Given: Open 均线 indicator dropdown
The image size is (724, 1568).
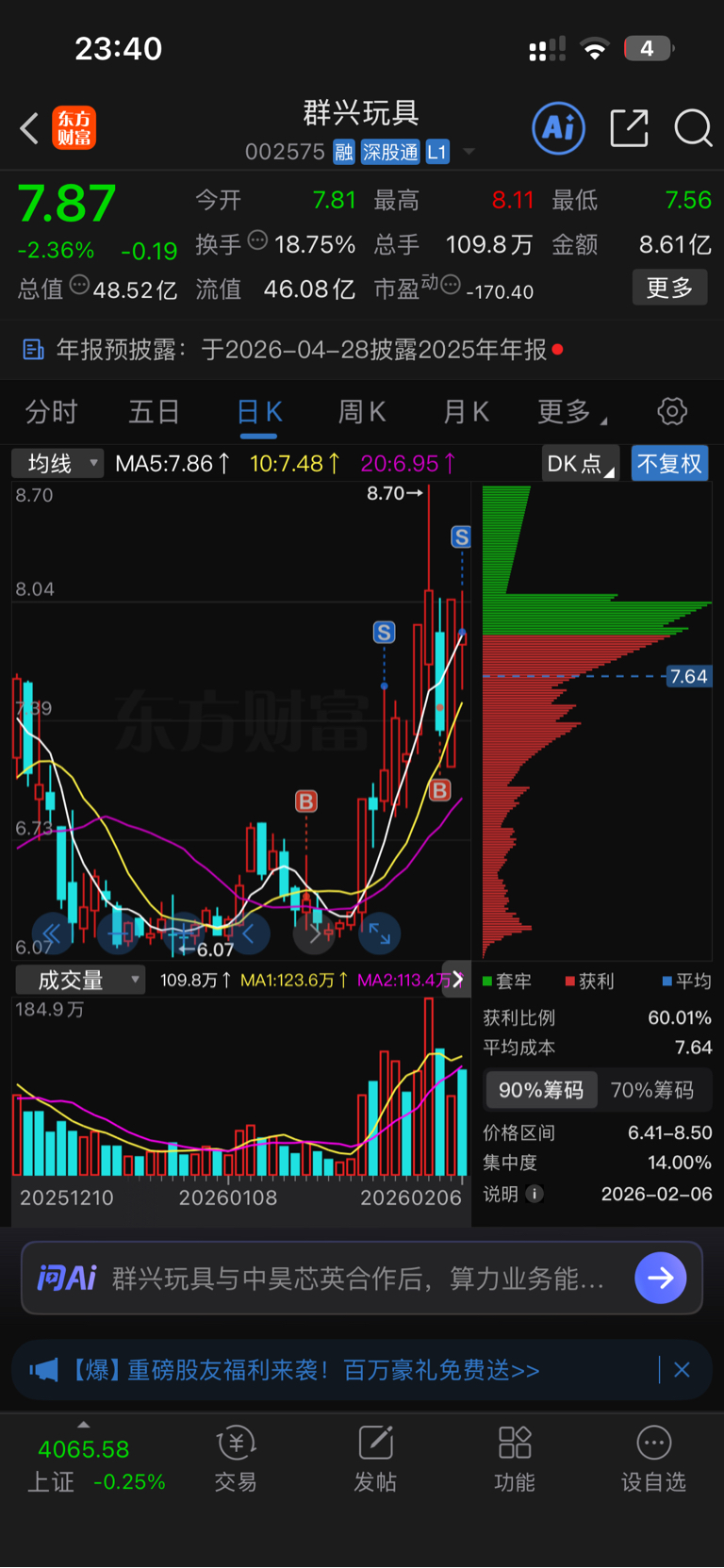Looking at the screenshot, I should 58,463.
